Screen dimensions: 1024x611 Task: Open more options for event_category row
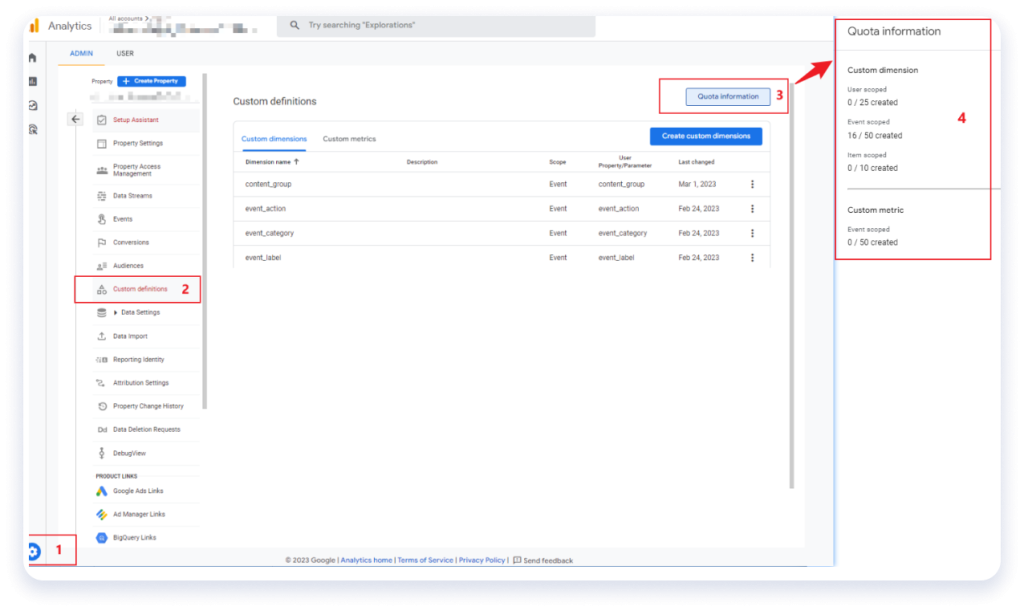(x=752, y=233)
